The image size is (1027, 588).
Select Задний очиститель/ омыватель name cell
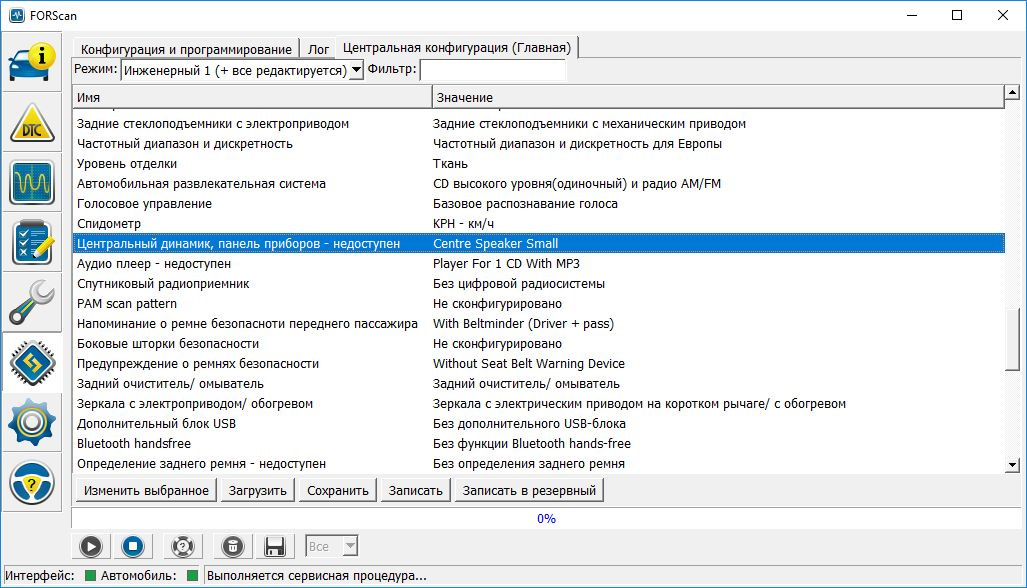pyautogui.click(x=170, y=384)
